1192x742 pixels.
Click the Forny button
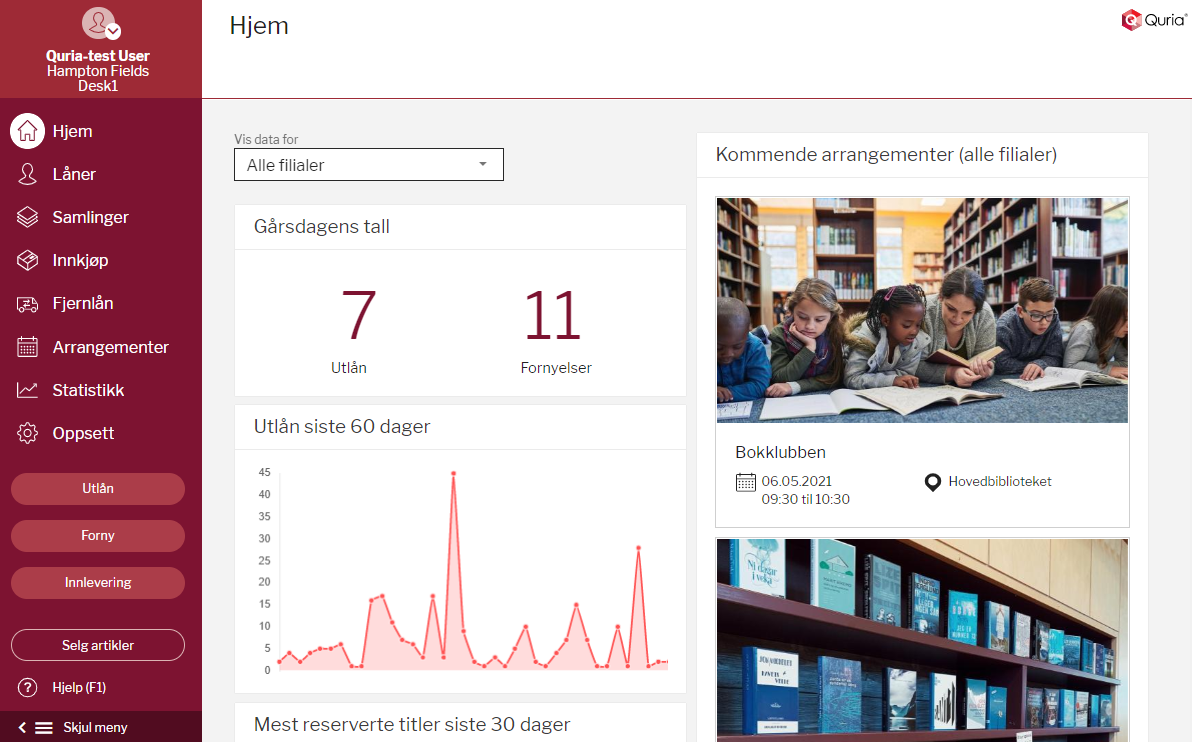tap(98, 536)
